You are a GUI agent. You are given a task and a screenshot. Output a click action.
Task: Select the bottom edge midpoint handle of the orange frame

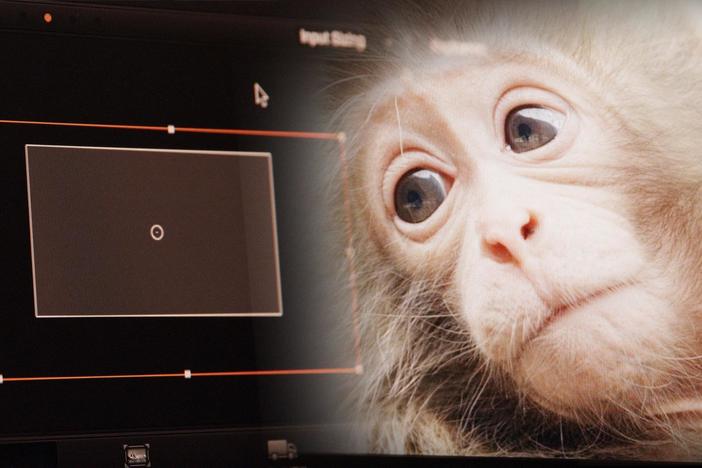pyautogui.click(x=188, y=374)
